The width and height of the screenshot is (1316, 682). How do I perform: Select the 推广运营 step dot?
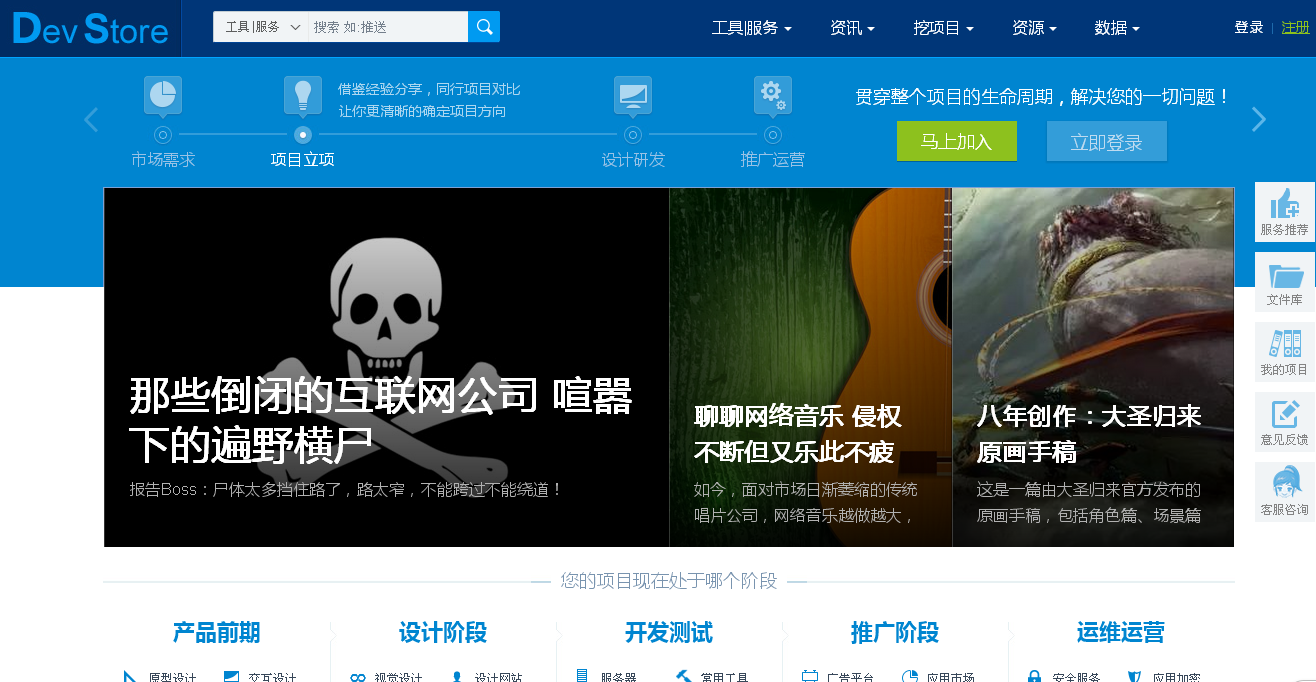click(773, 134)
